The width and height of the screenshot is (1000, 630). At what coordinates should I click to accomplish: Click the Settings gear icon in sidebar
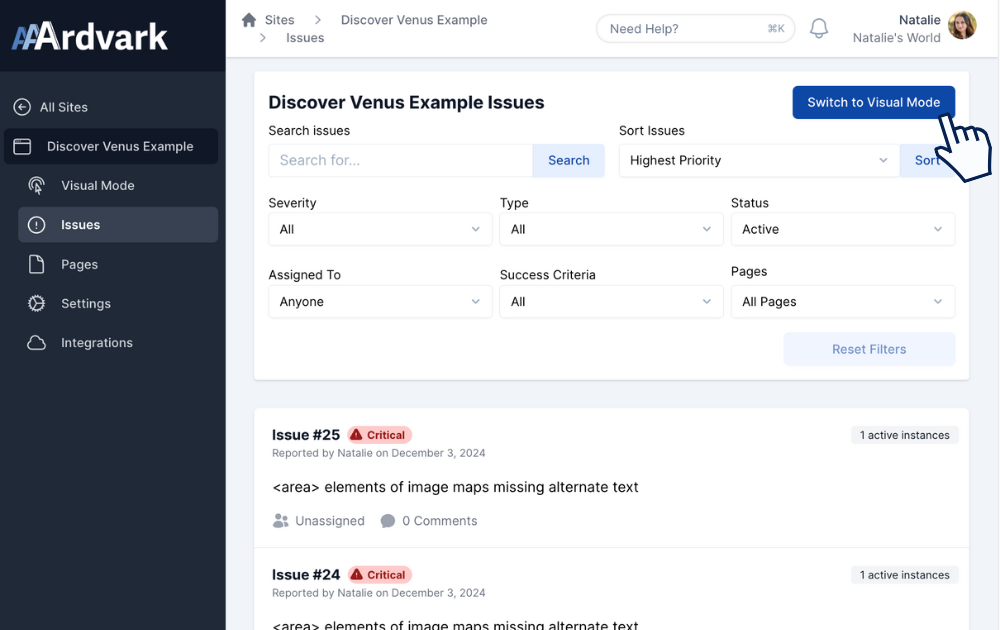pos(37,303)
